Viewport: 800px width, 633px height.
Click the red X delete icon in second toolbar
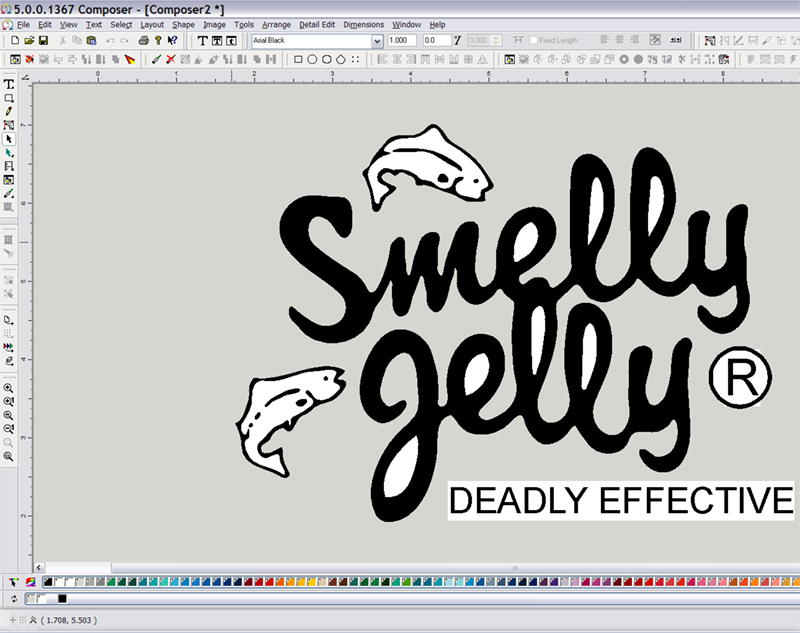pyautogui.click(x=171, y=60)
